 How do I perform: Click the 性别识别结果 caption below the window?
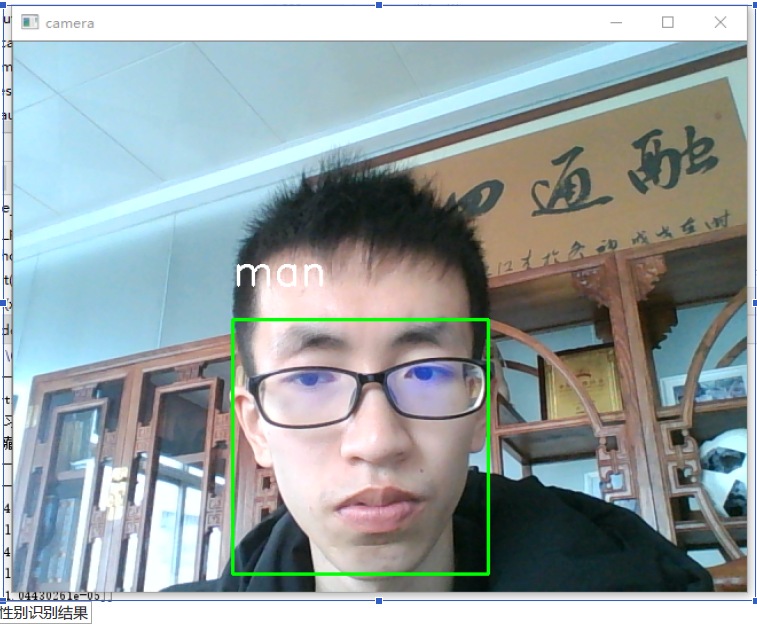click(44, 613)
